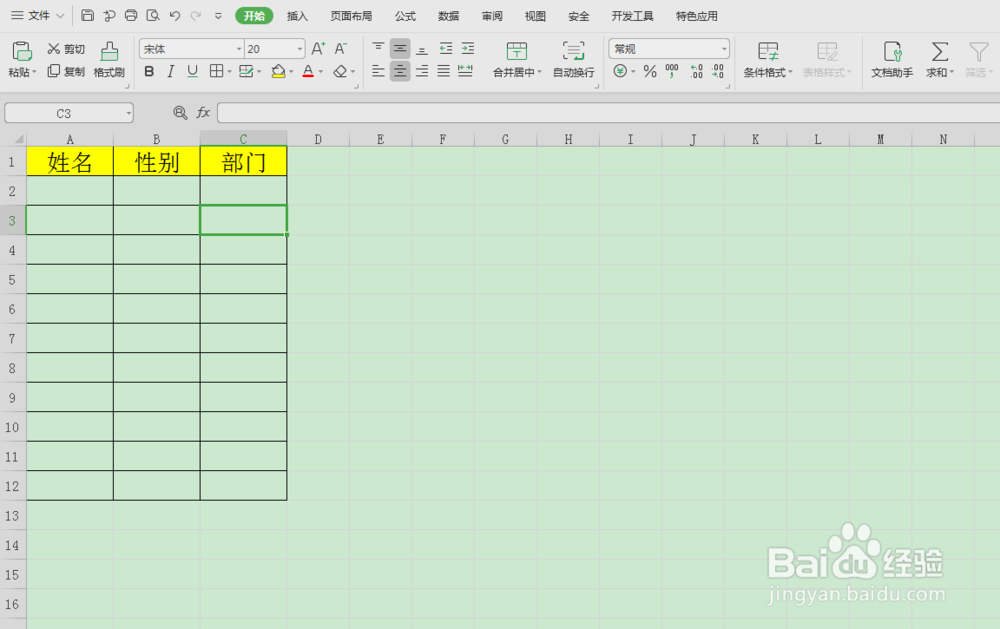Screen dimensions: 1000x629
Task: Toggle vertical middle alignment
Action: 400,48
